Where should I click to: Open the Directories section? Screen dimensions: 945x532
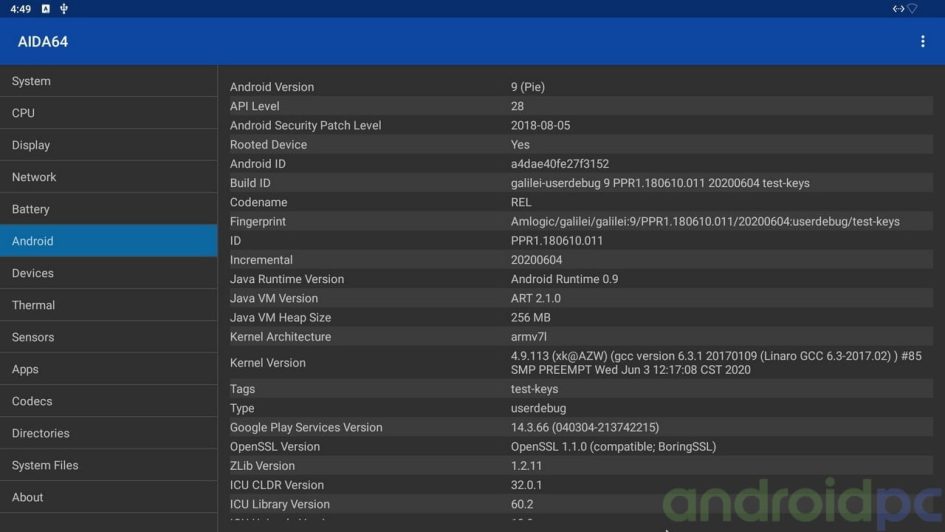coord(108,433)
